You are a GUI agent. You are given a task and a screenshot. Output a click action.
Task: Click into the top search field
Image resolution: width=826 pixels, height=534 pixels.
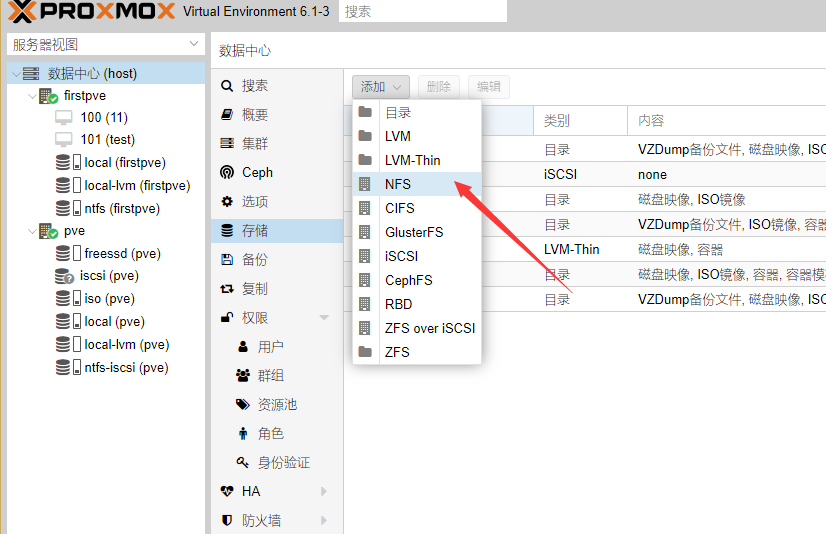click(422, 12)
